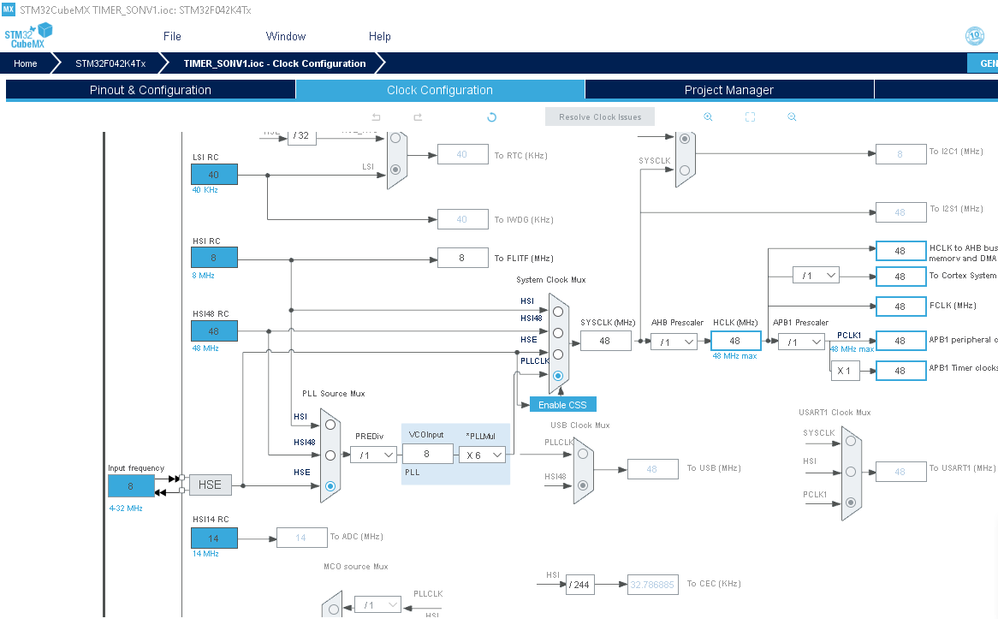Click the STM32CubeMX logo
Viewport: 998px width, 619px height.
pyautogui.click(x=28, y=36)
